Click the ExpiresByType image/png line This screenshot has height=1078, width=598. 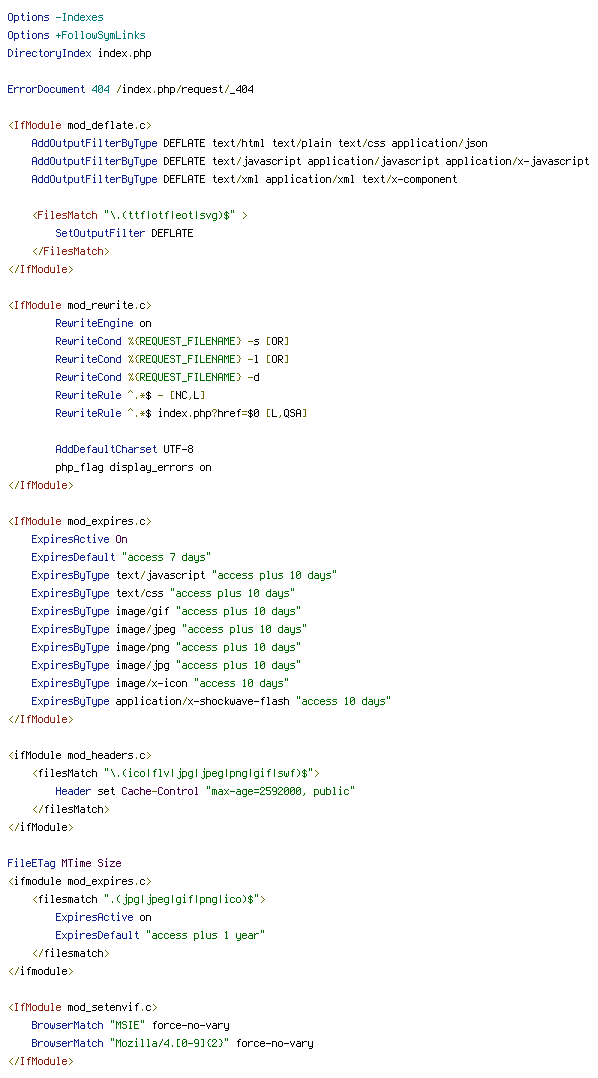166,647
